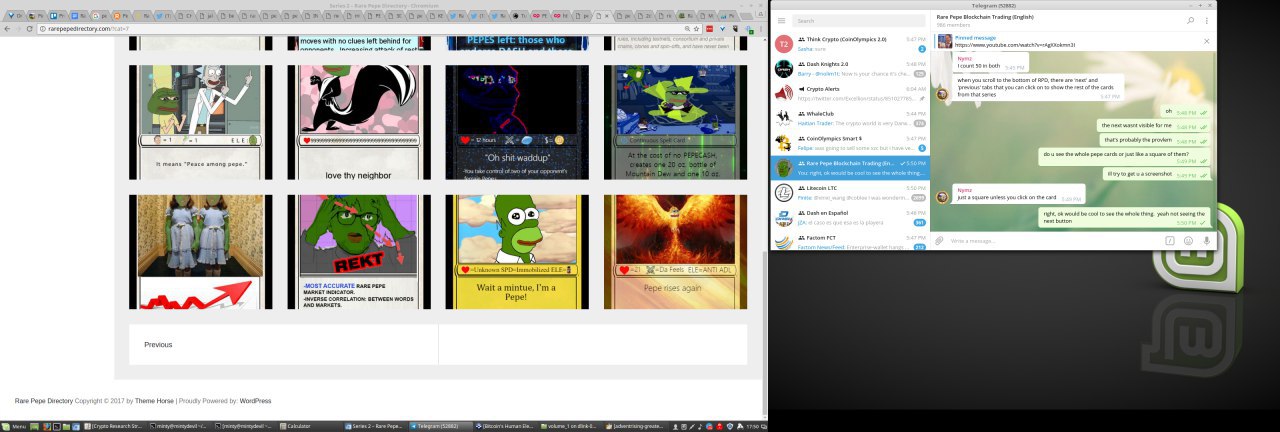
Task: Open Crypto Alerts channel
Action: pyautogui.click(x=849, y=94)
